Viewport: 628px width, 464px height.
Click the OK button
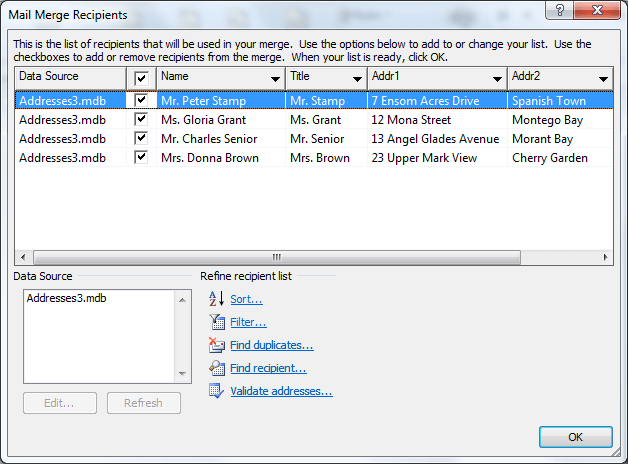(x=576, y=437)
